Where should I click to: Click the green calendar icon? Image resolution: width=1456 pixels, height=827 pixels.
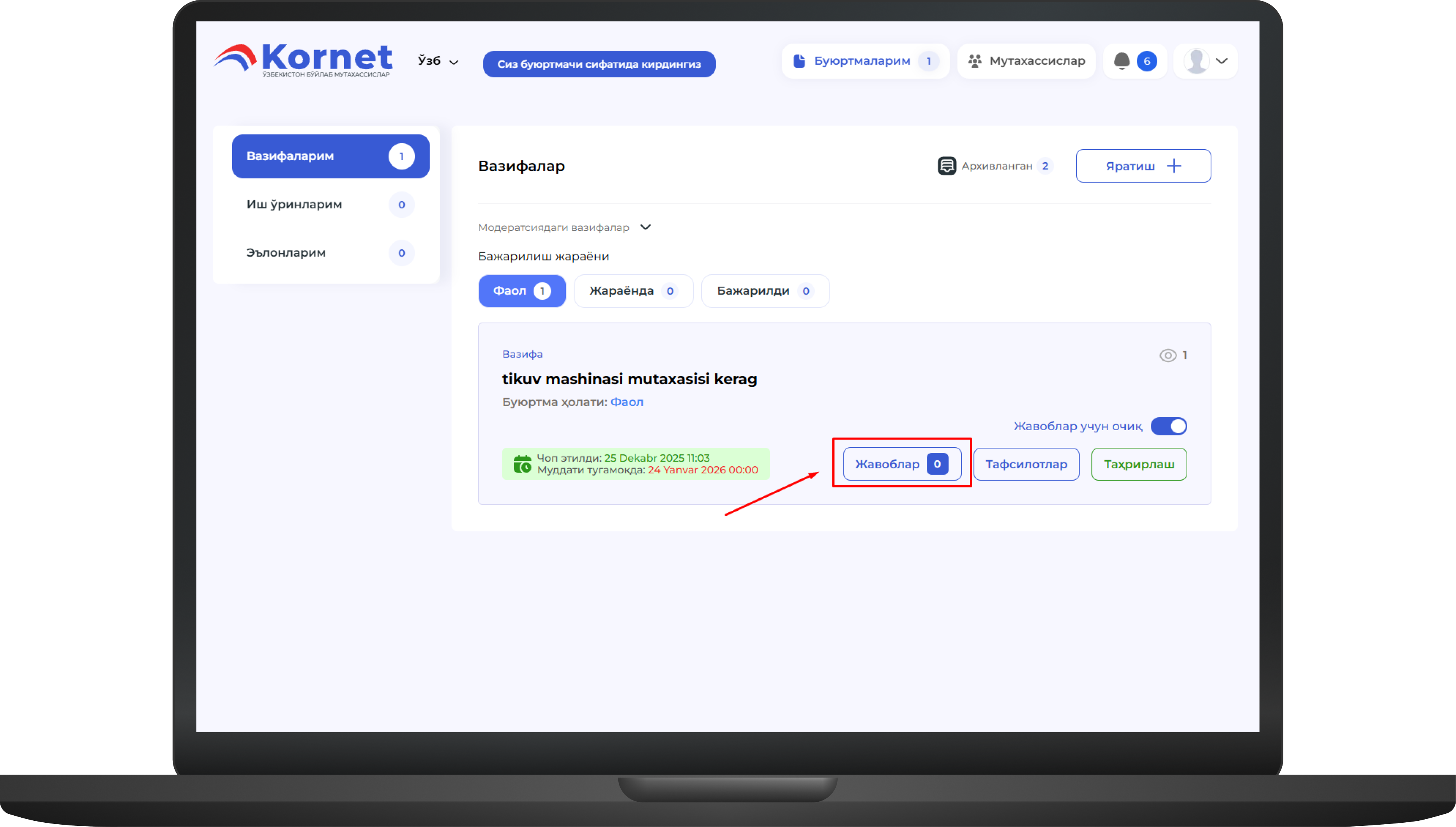[522, 464]
